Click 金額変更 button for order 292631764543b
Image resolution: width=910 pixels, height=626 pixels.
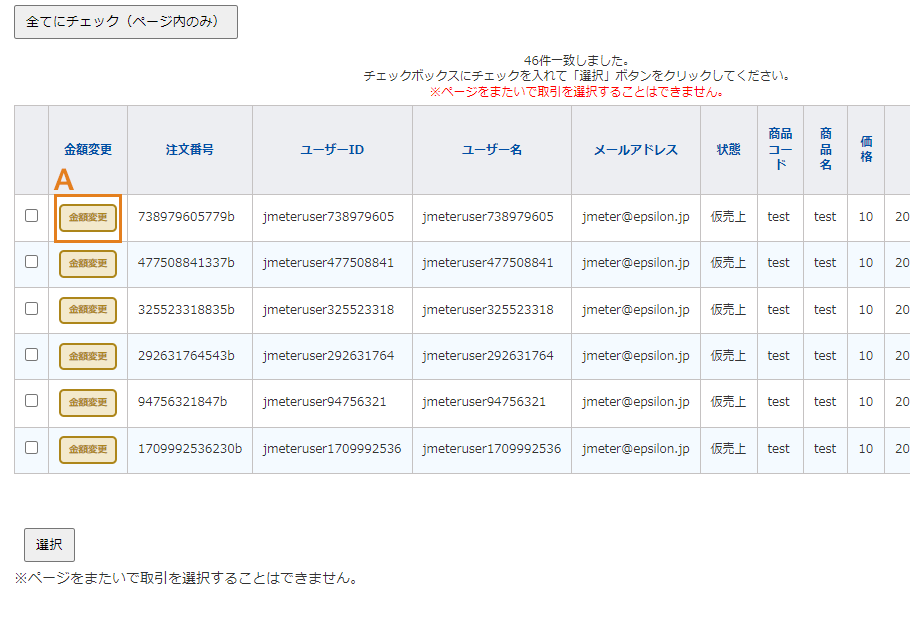88,356
